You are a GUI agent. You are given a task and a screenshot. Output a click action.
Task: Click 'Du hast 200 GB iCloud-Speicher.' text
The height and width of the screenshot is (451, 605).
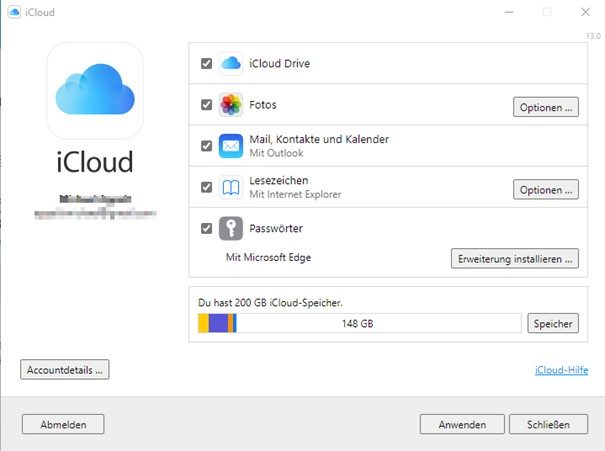click(x=270, y=302)
